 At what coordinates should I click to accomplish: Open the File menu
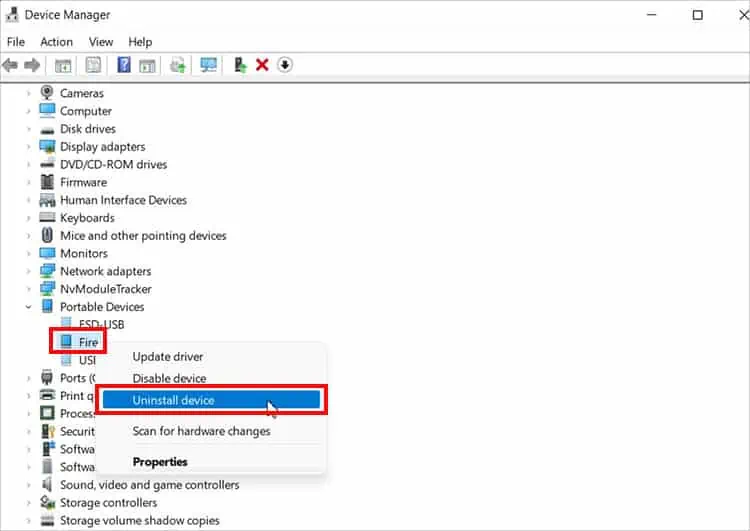pos(16,42)
